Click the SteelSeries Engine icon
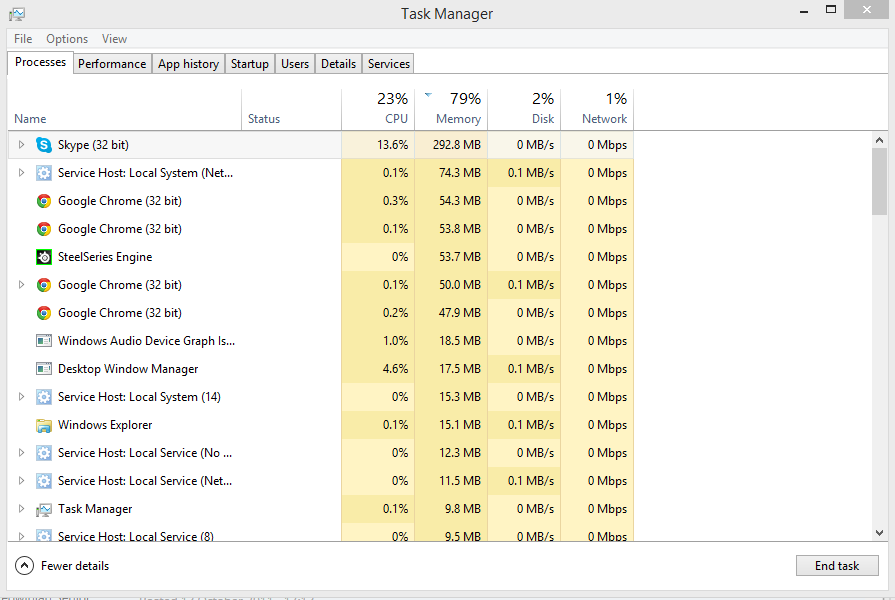895x600 pixels. pyautogui.click(x=44, y=257)
